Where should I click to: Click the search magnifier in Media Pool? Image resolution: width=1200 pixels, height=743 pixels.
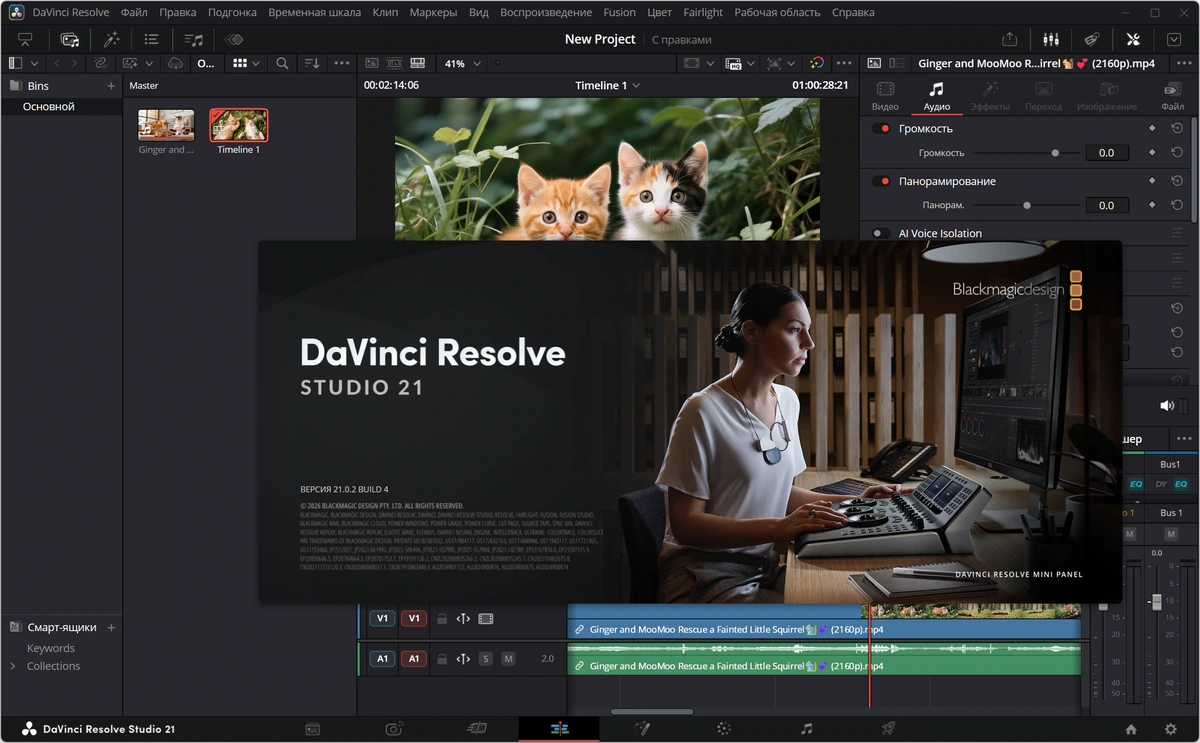282,63
